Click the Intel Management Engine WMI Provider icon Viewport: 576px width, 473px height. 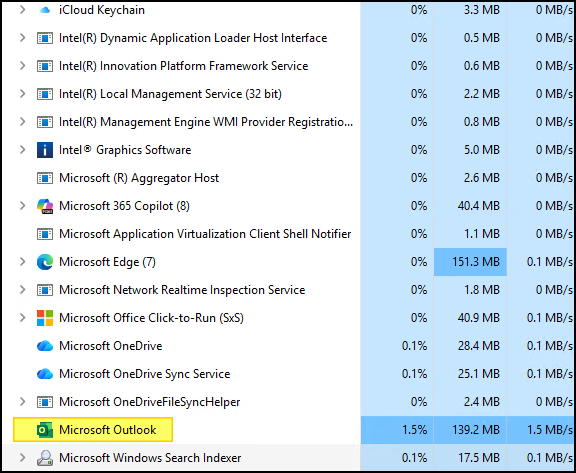(x=45, y=122)
